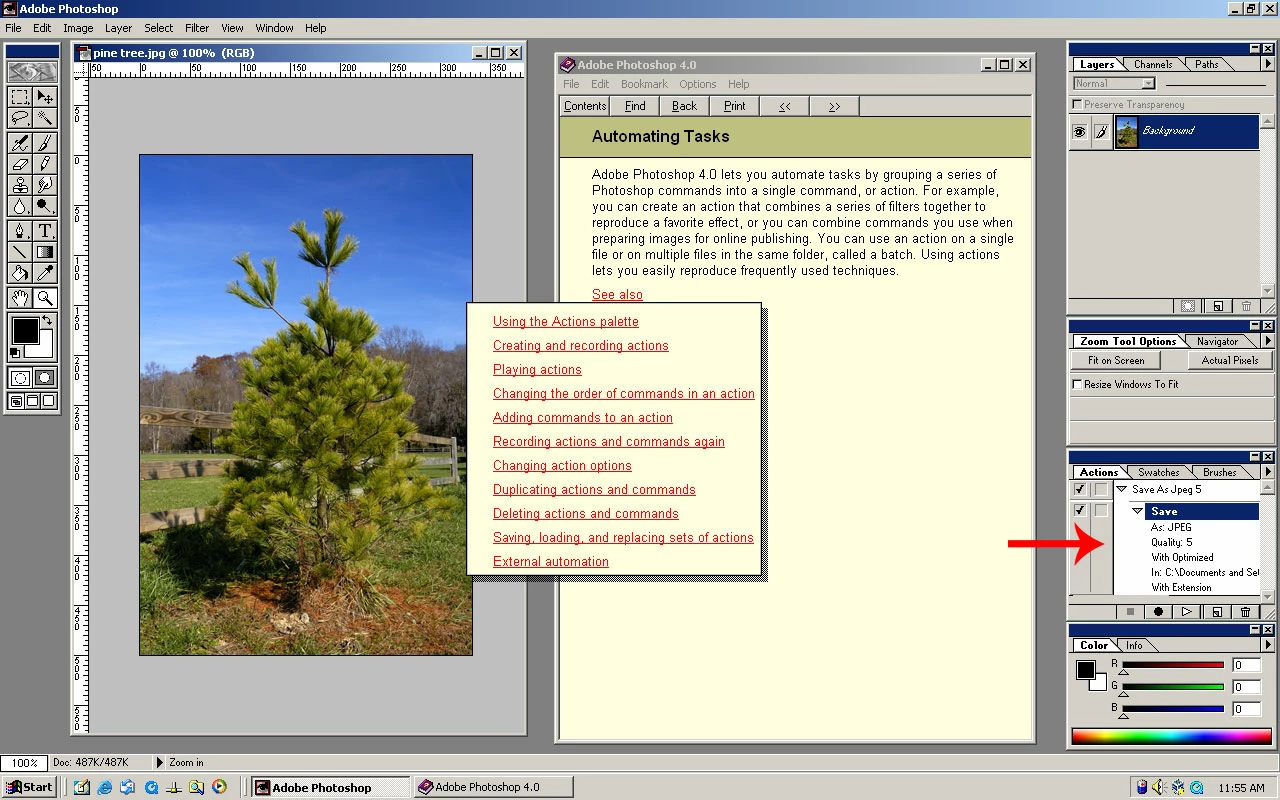The height and width of the screenshot is (800, 1280).
Task: Open the Normal blending mode dropdown
Action: coord(1114,84)
